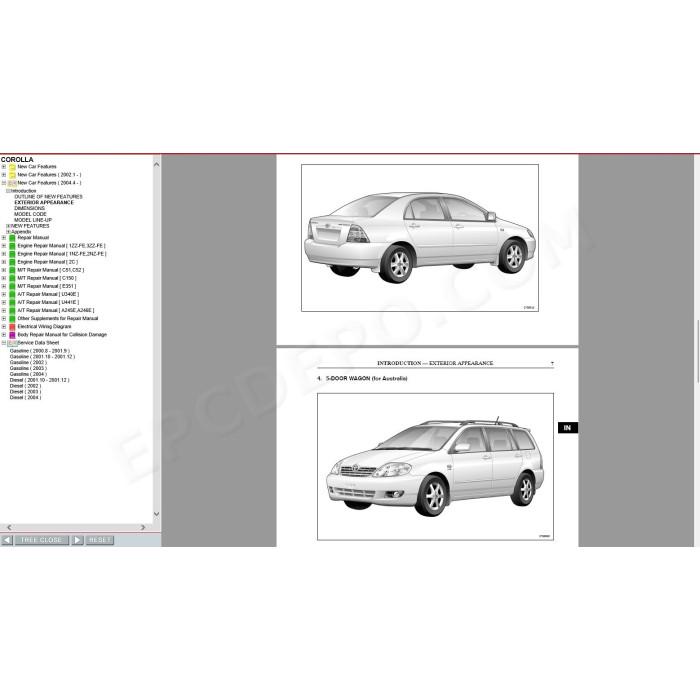The image size is (700, 700).
Task: Click the open folder icon for Service Data Sheet
Action: coord(12,343)
